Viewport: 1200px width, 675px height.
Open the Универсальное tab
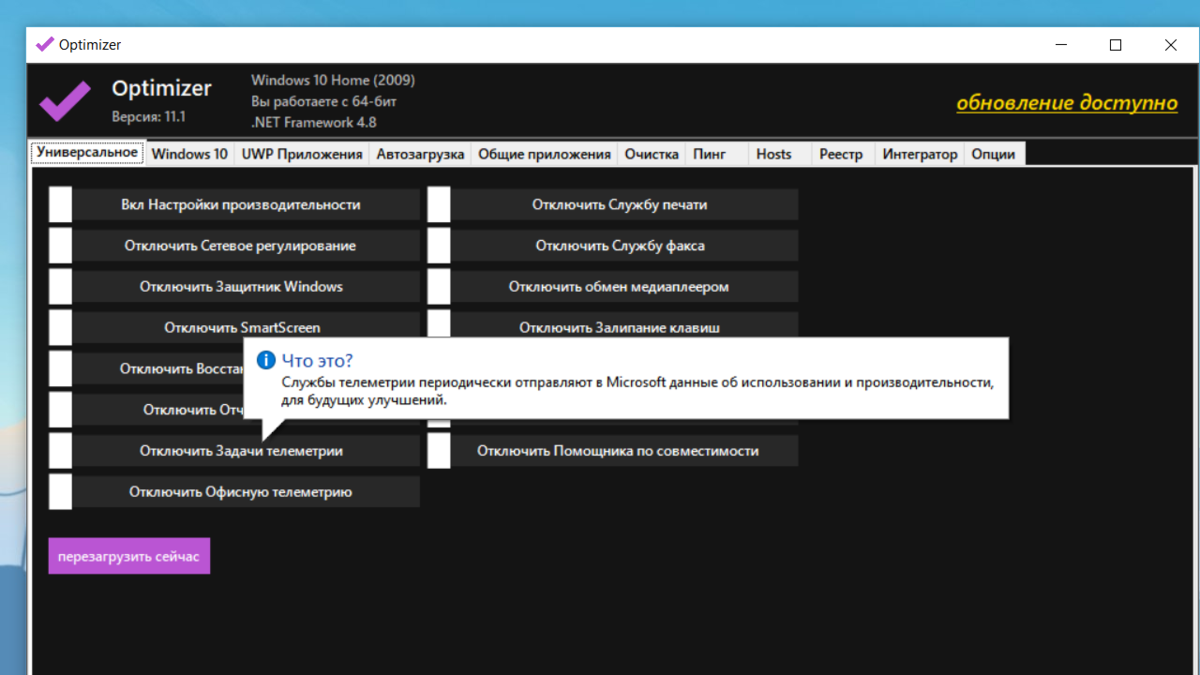pyautogui.click(x=87, y=153)
